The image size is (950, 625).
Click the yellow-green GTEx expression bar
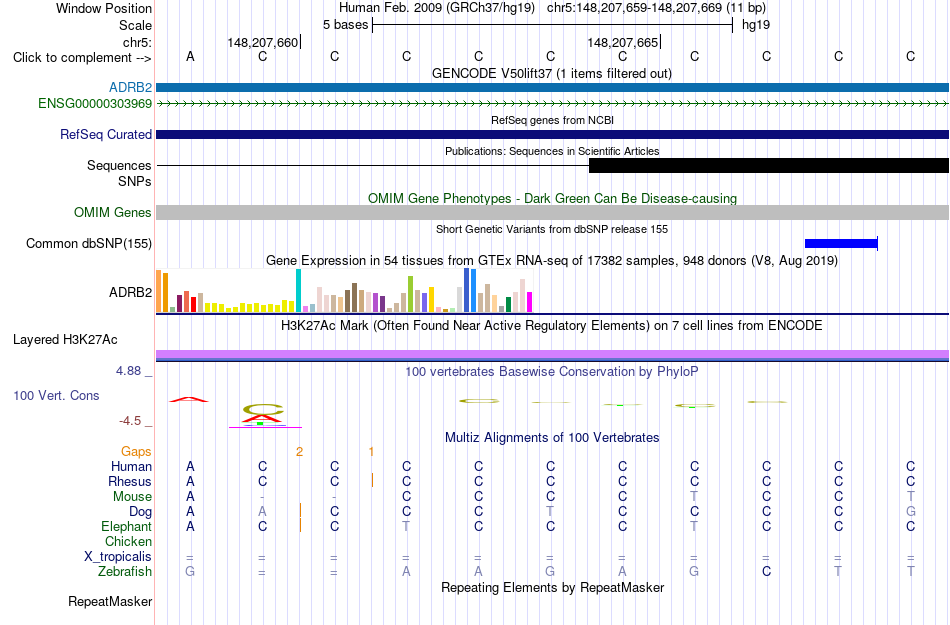(x=410, y=294)
